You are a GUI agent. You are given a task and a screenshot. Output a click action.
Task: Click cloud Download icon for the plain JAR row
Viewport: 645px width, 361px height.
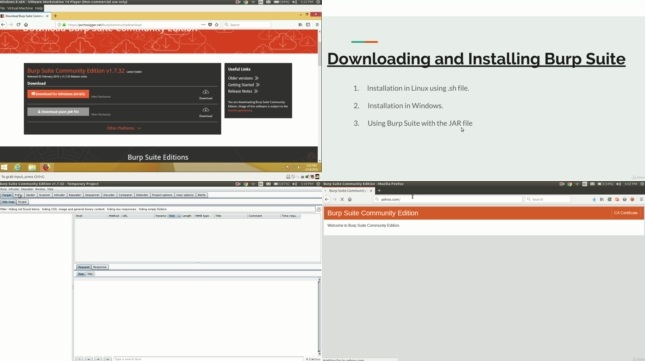[206, 110]
